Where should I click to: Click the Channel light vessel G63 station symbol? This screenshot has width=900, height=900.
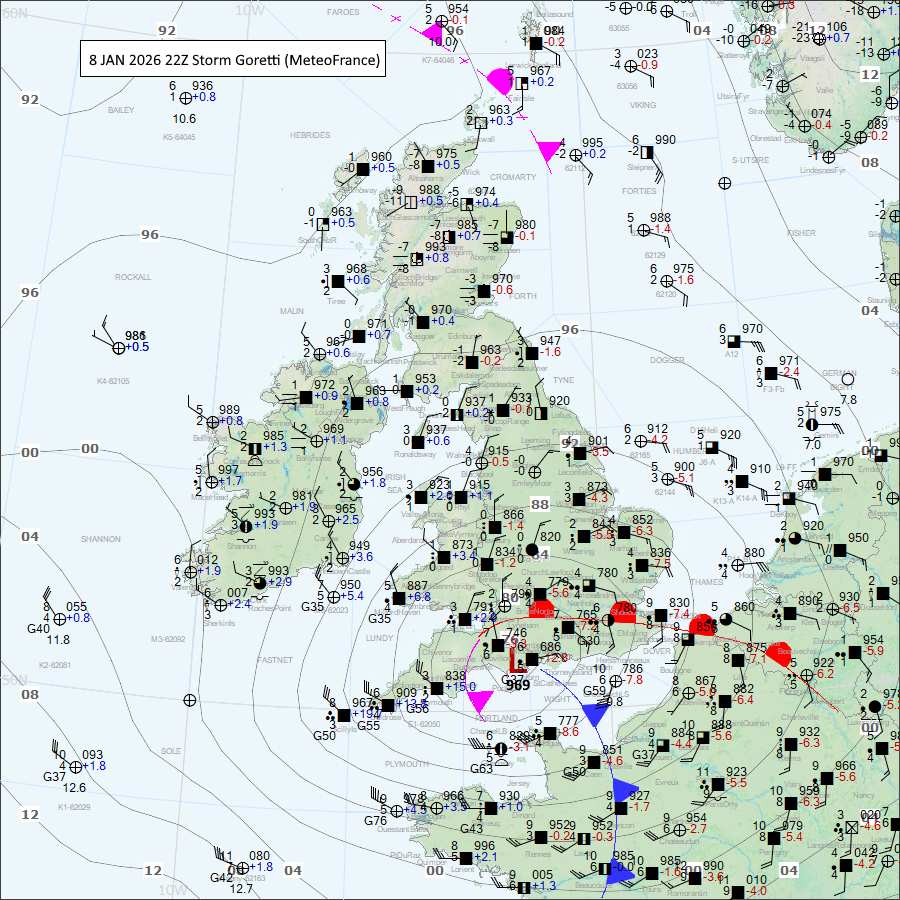(501, 748)
